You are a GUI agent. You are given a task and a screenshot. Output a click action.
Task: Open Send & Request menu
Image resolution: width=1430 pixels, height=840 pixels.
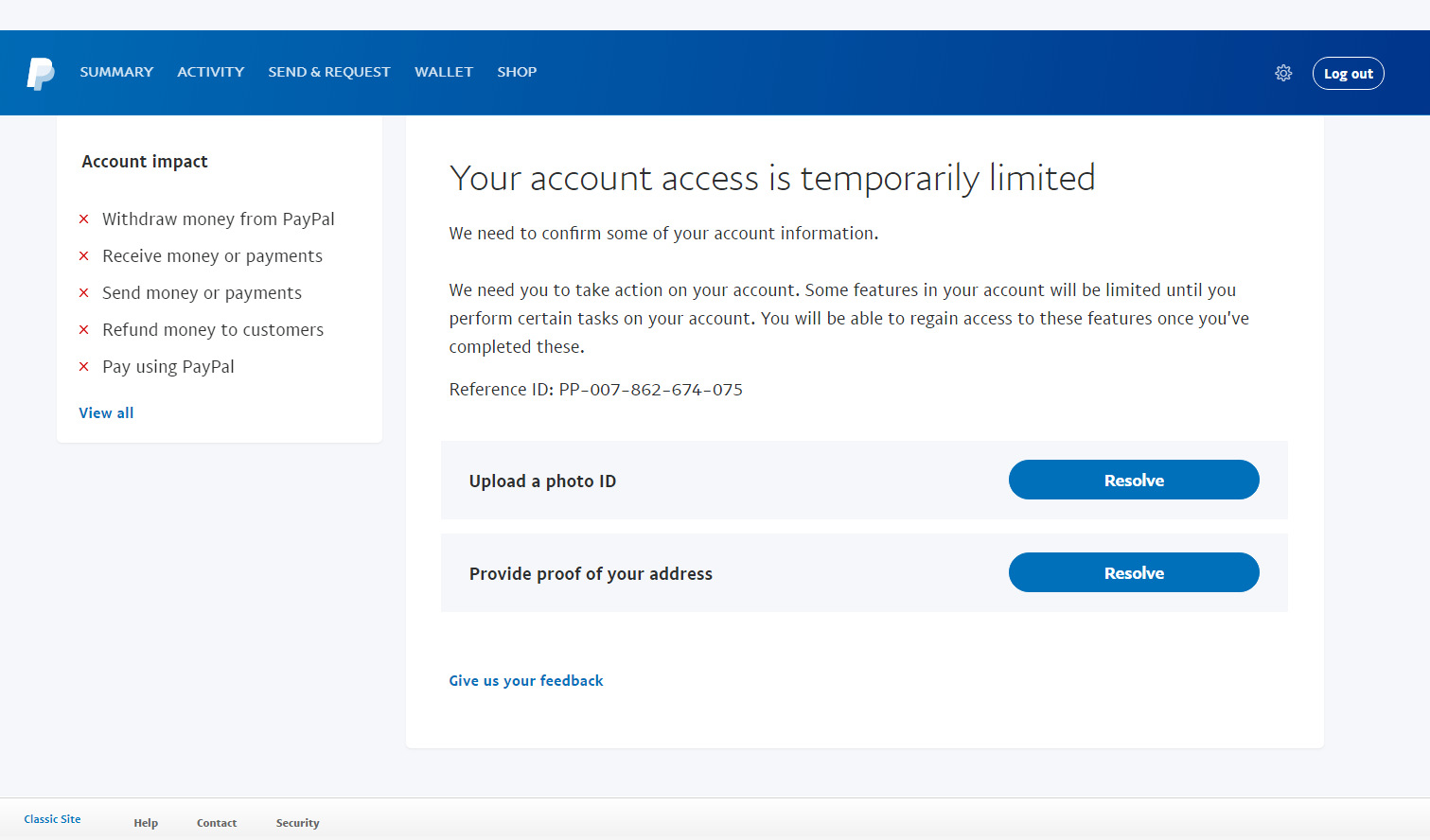click(x=328, y=72)
